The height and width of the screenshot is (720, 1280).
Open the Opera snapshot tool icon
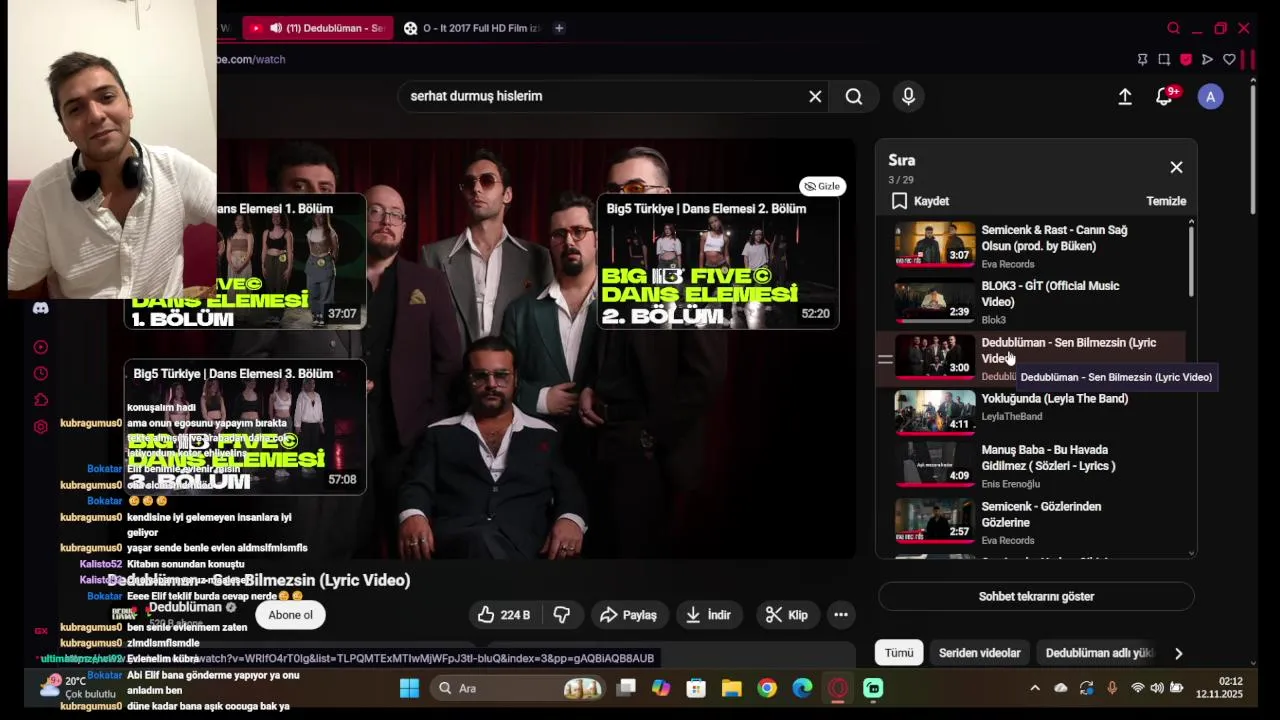[1164, 59]
